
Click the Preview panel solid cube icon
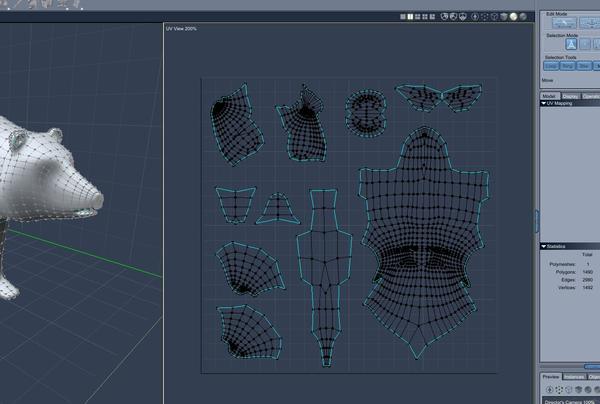579,390
